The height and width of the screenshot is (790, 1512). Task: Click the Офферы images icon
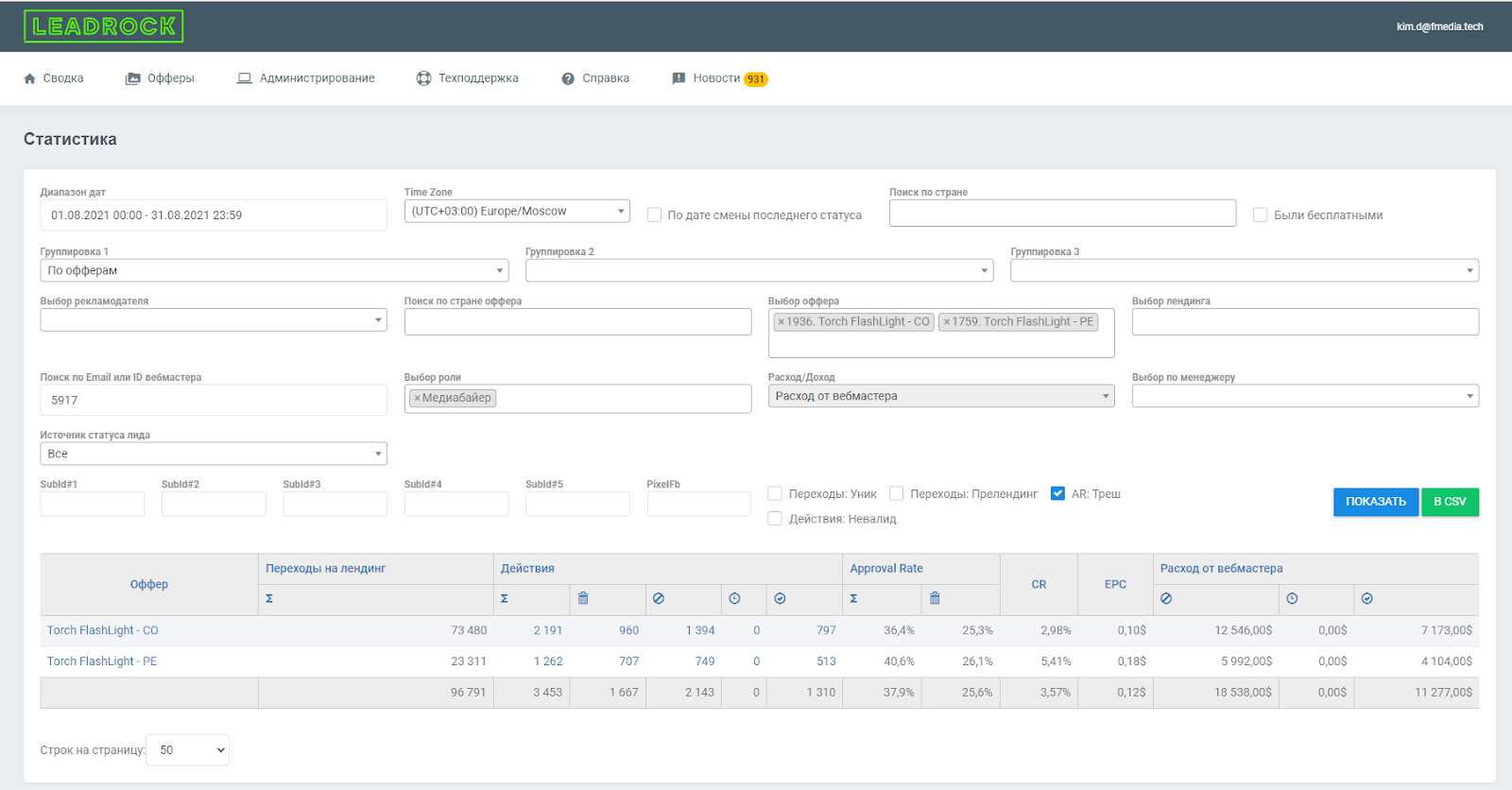(133, 78)
